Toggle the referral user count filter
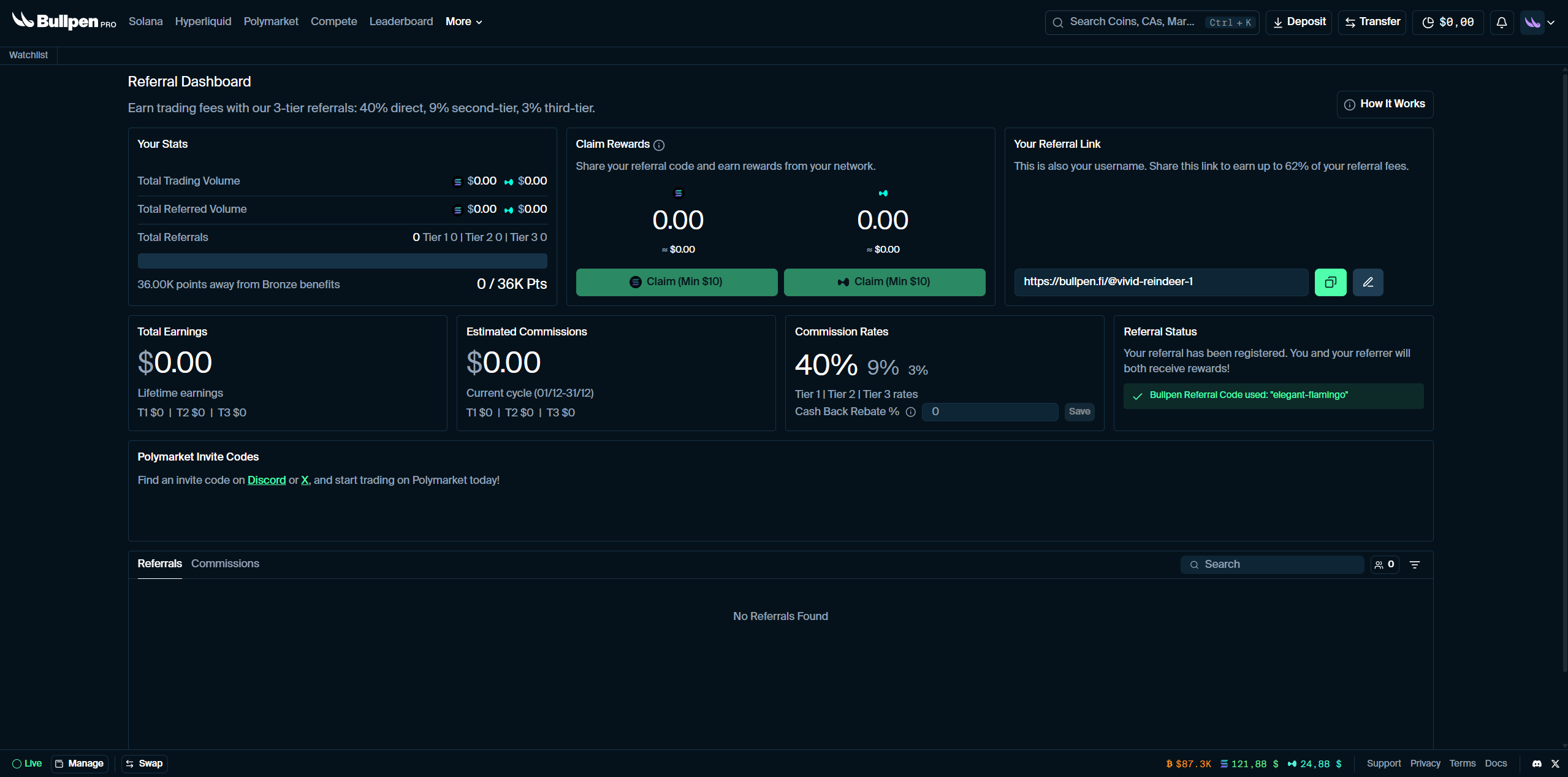 tap(1385, 565)
